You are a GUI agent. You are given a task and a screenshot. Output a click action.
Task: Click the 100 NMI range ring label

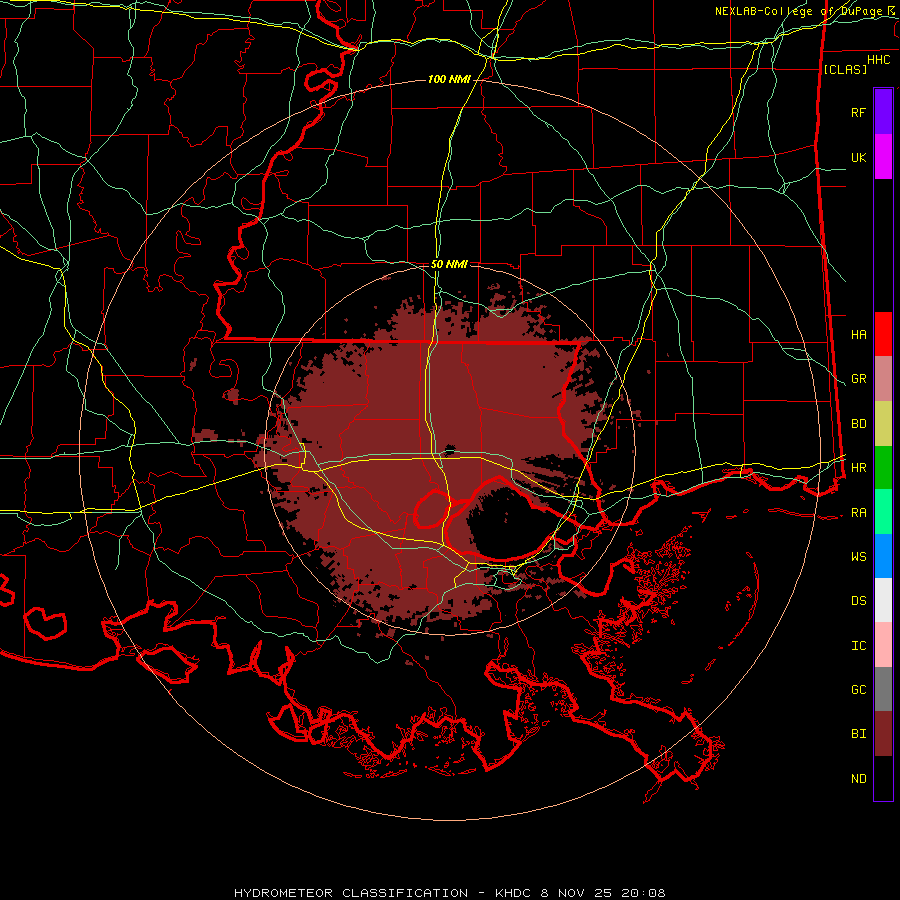coord(449,79)
